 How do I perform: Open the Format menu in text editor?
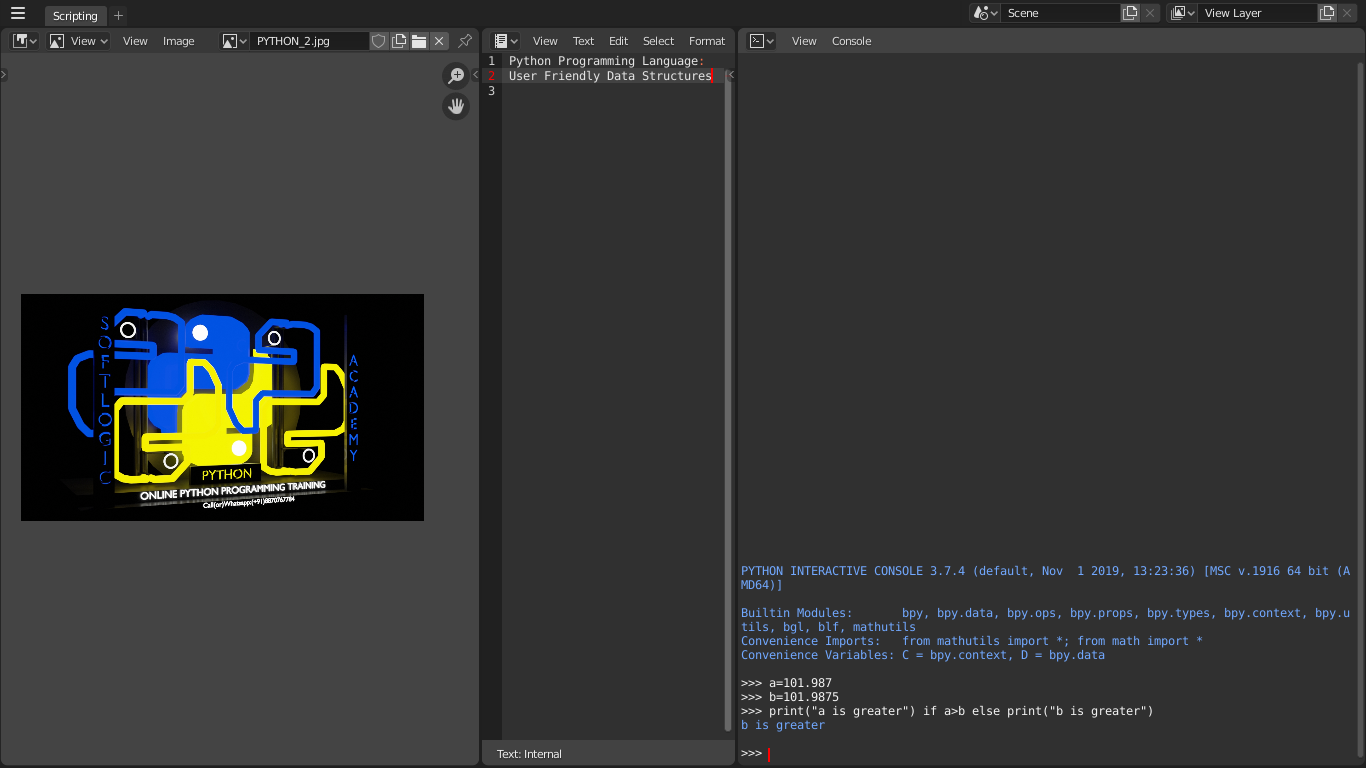point(707,41)
